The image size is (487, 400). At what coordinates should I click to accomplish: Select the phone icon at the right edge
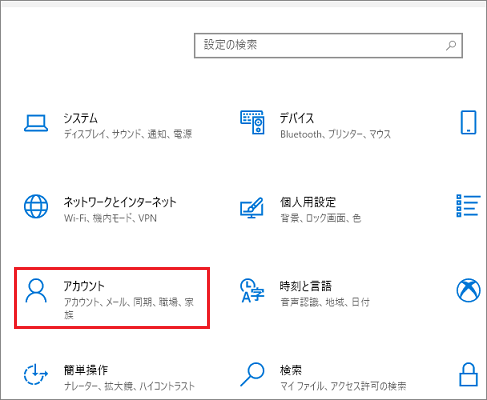468,122
